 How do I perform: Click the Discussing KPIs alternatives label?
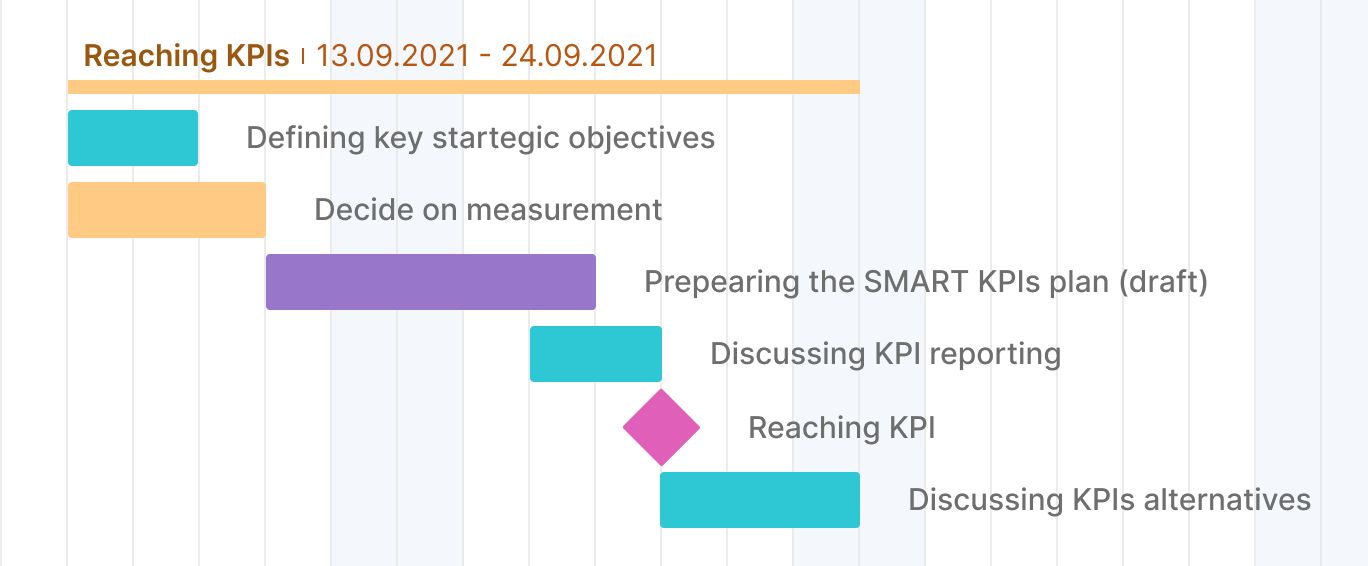tap(1110, 500)
